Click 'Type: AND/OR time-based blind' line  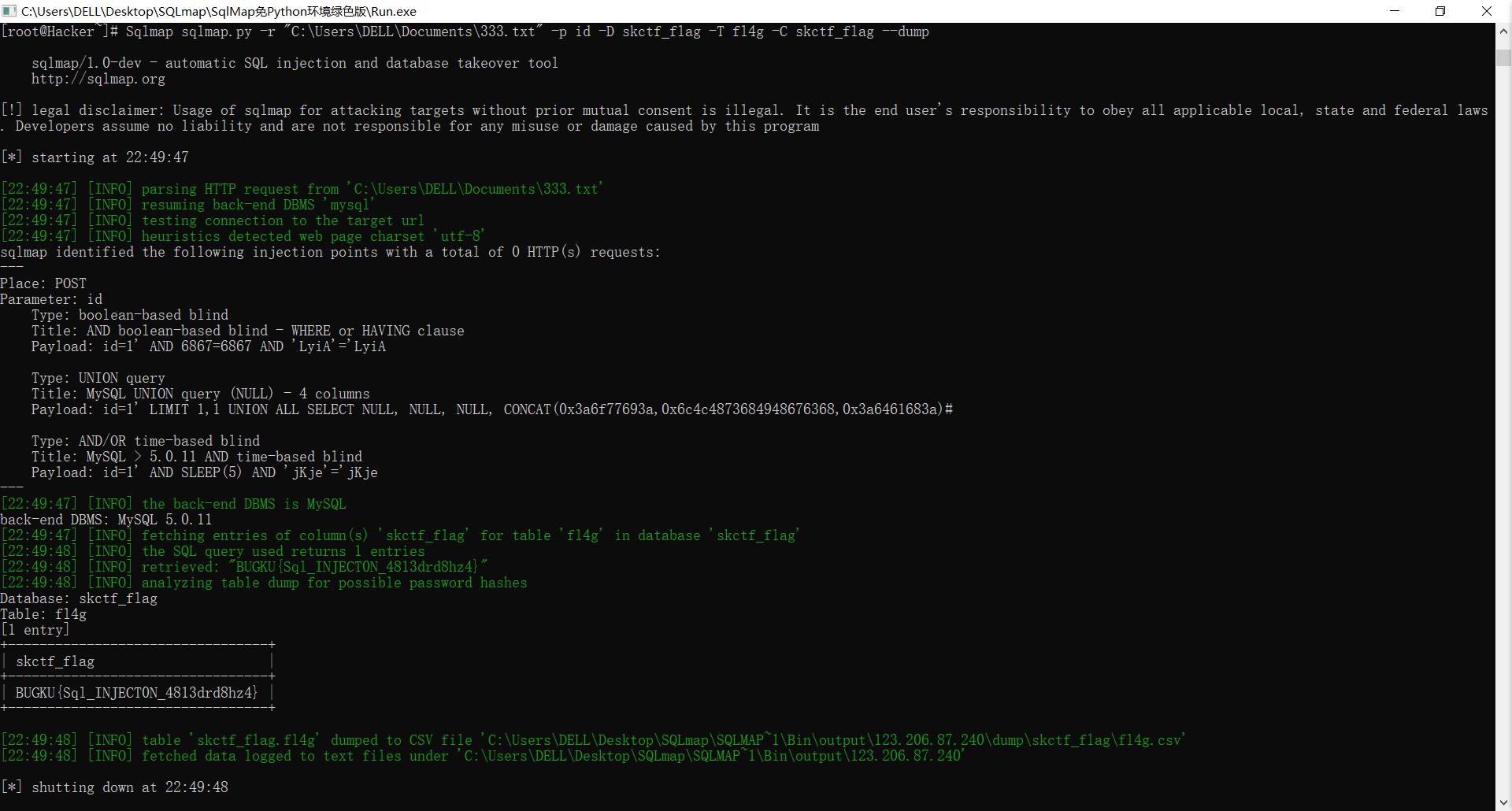(x=146, y=441)
